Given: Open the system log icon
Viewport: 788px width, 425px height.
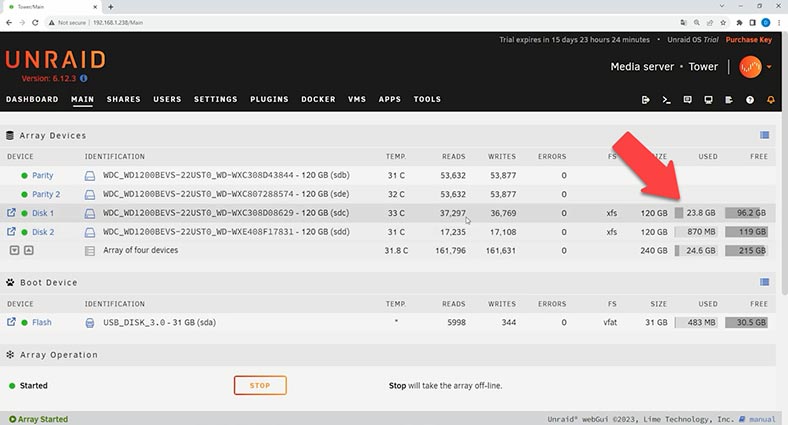Looking at the screenshot, I should (729, 100).
